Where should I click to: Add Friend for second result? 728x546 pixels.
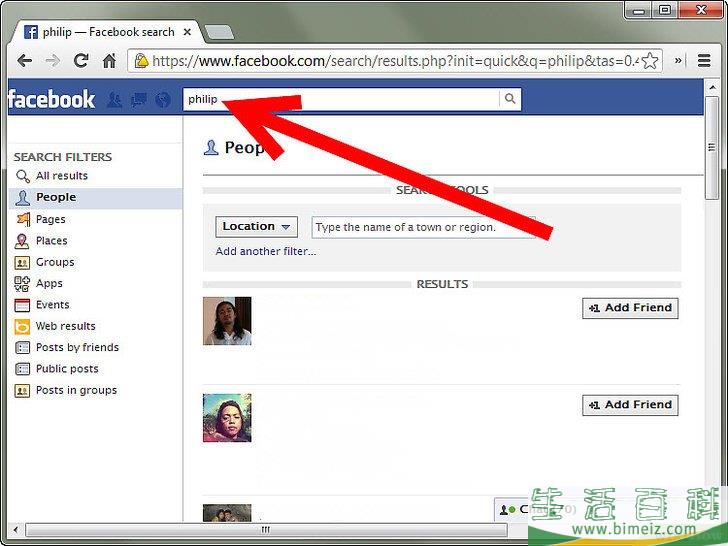pyautogui.click(x=630, y=405)
